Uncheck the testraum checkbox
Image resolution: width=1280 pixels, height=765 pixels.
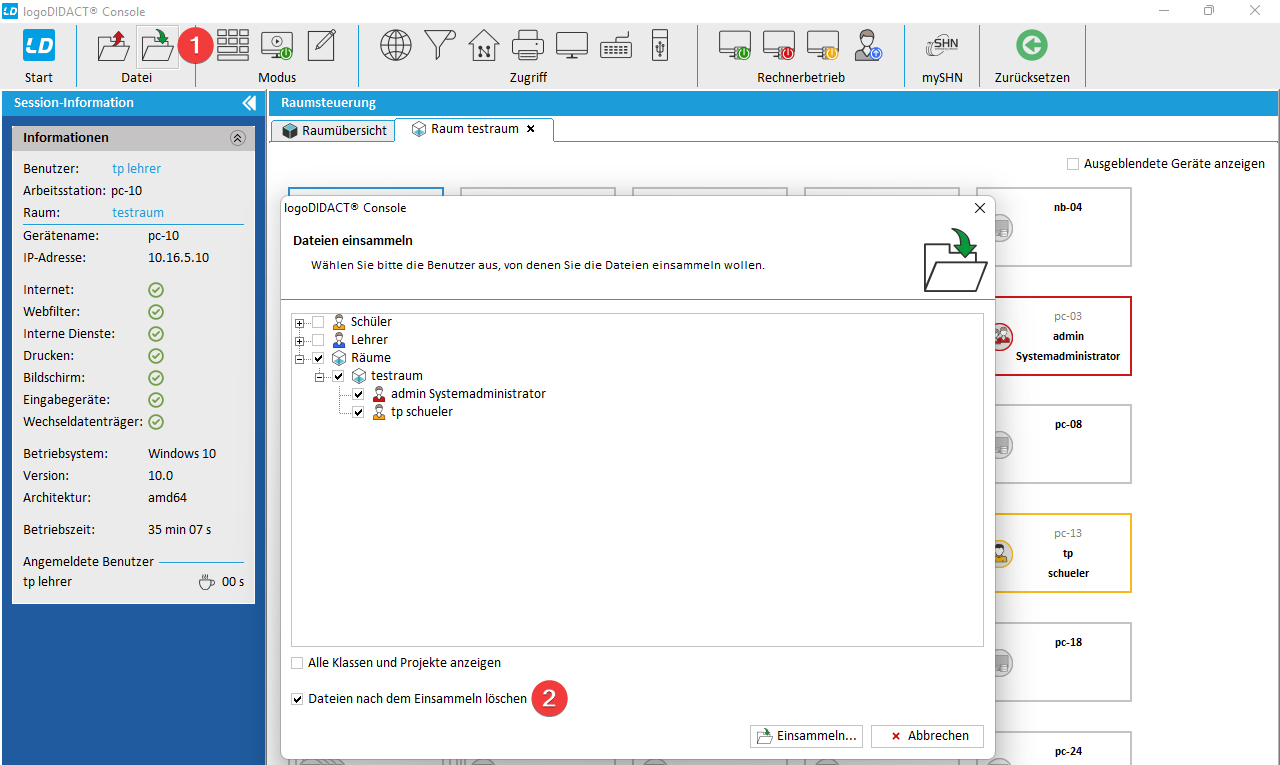pyautogui.click(x=338, y=376)
